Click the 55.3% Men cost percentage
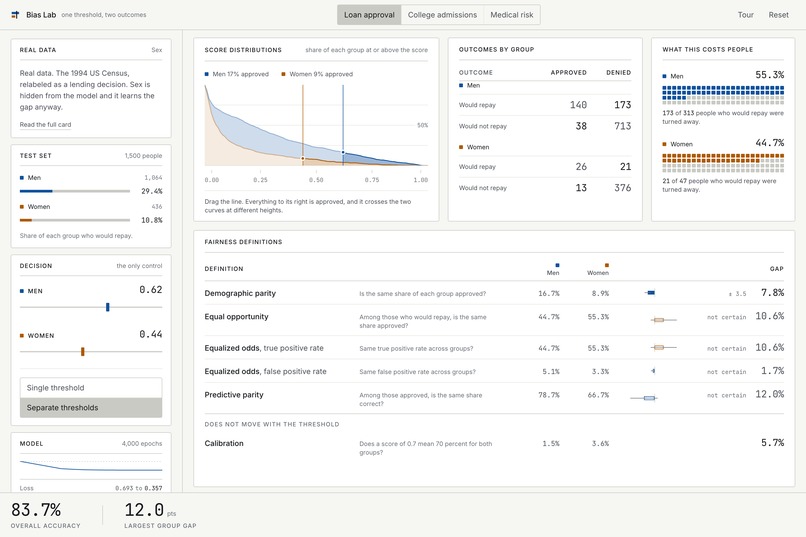This screenshot has width=806, height=537. (770, 75)
